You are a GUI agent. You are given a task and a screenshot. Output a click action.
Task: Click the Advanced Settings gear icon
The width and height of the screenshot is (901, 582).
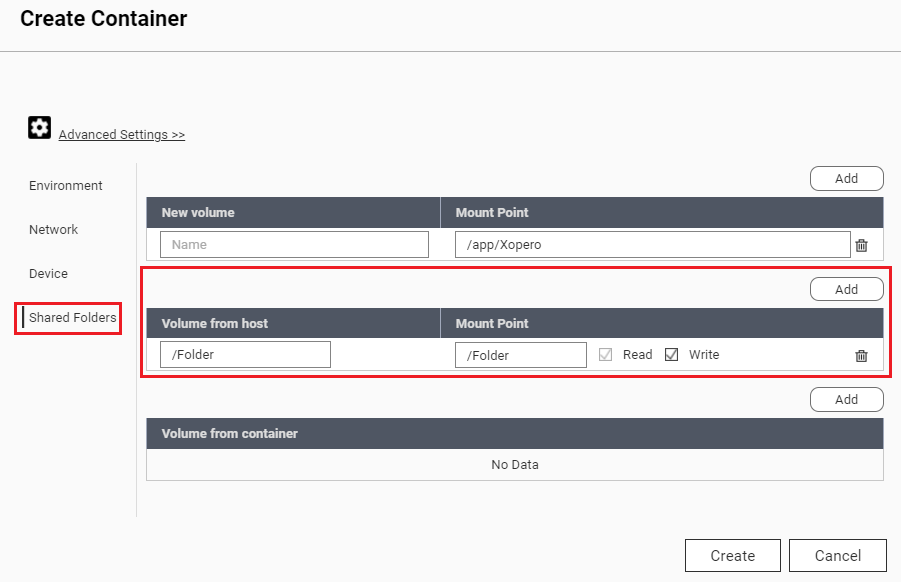coord(39,127)
